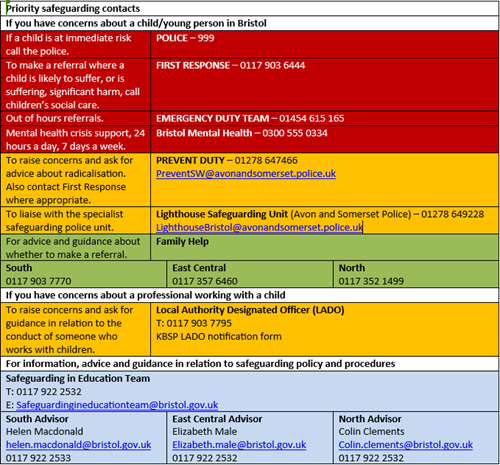This screenshot has width=500, height=465.
Task: Open helen.macdonald@bristol.gov.uk email link
Action: pyautogui.click(x=78, y=445)
